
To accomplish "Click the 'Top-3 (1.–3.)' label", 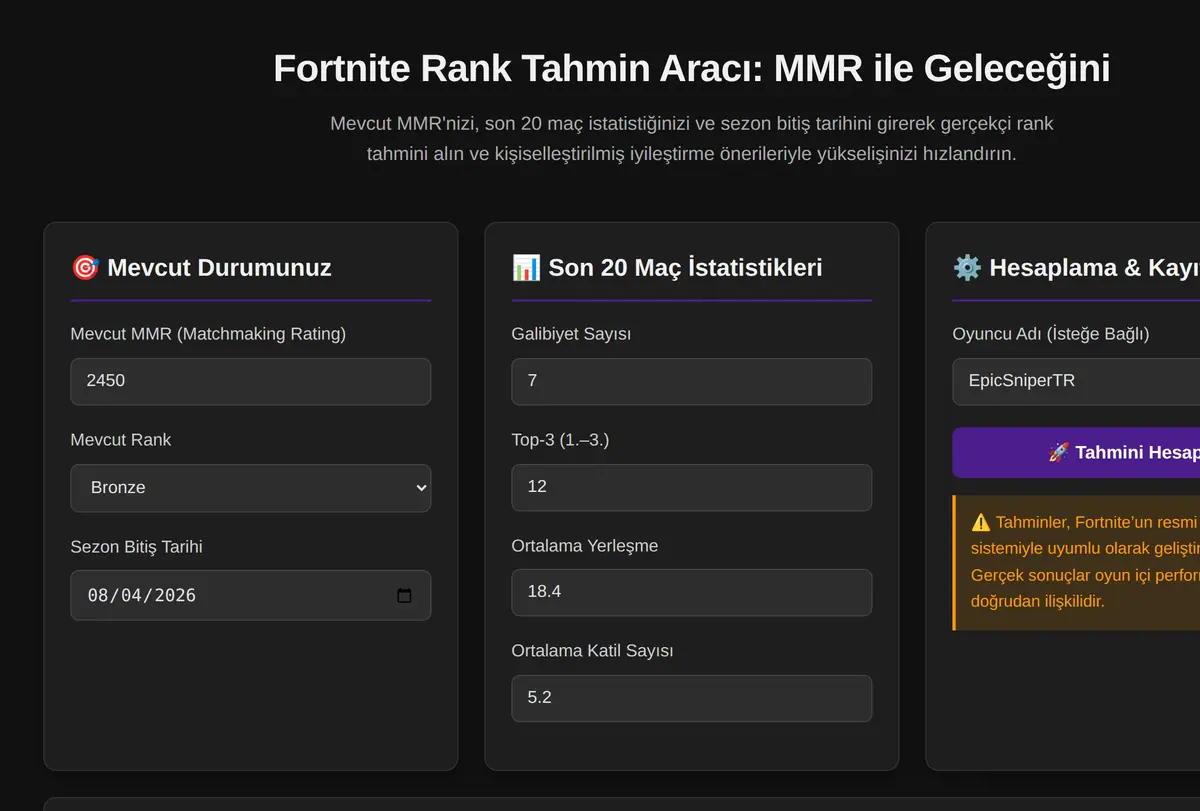I will pyautogui.click(x=560, y=440).
